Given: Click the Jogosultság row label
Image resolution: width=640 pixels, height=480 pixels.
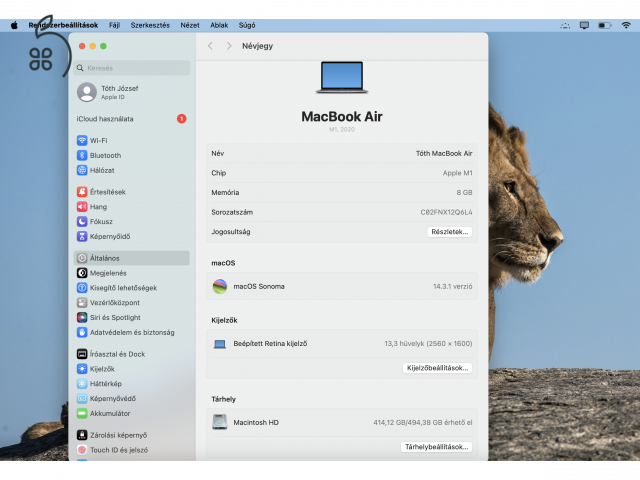Looking at the screenshot, I should click(x=231, y=232).
